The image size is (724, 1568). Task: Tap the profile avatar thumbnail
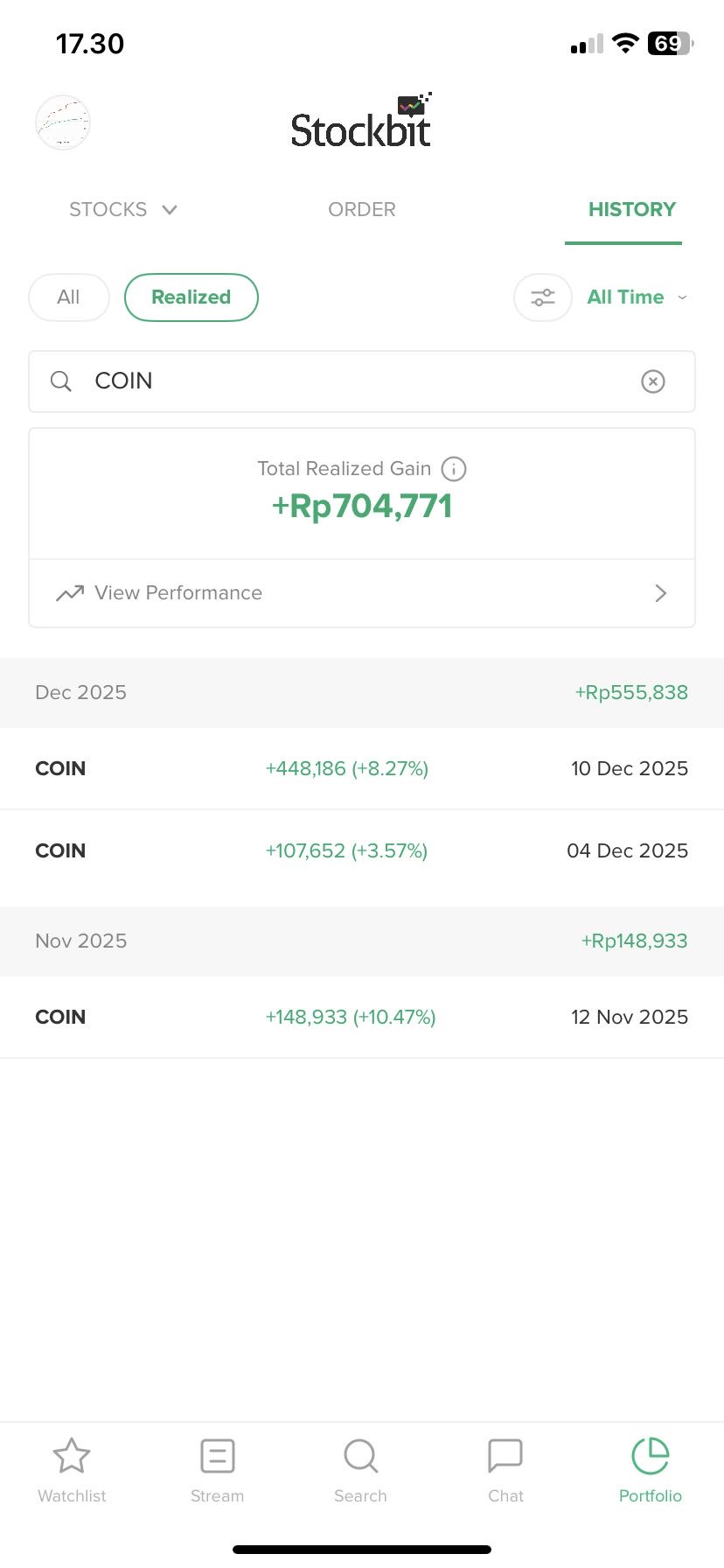(x=63, y=122)
